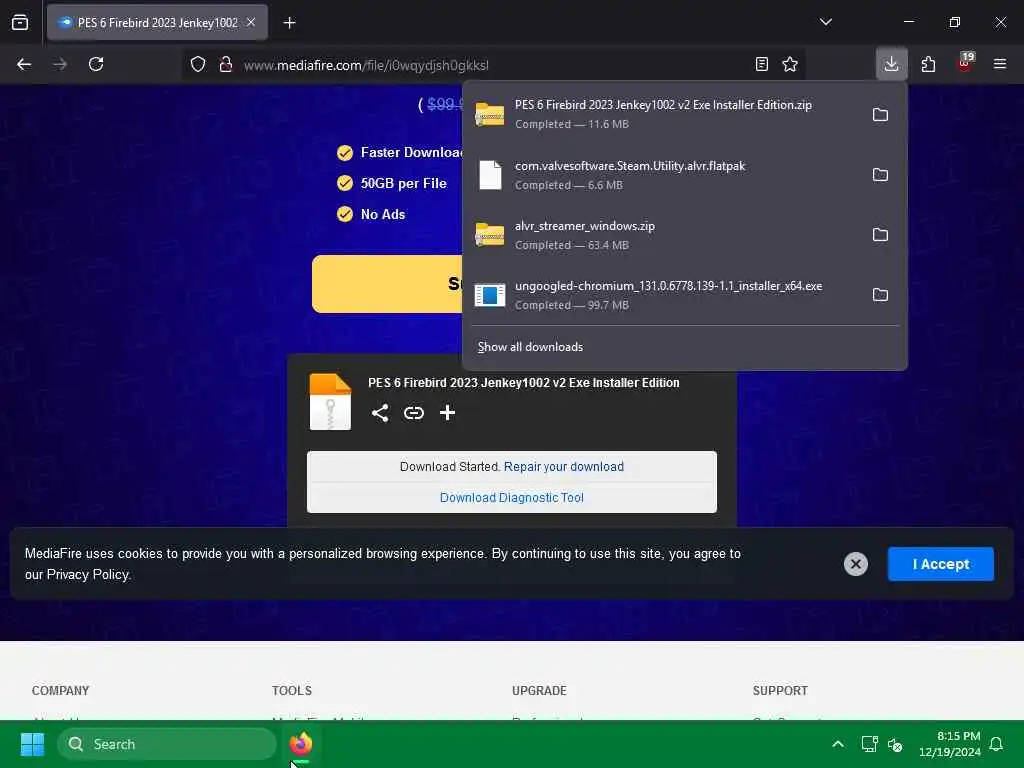The height and width of the screenshot is (768, 1024).
Task: Open the clock and date display
Action: pos(950,744)
